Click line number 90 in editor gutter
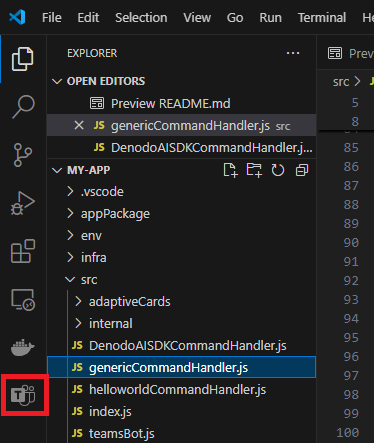374x443 pixels. [351, 242]
